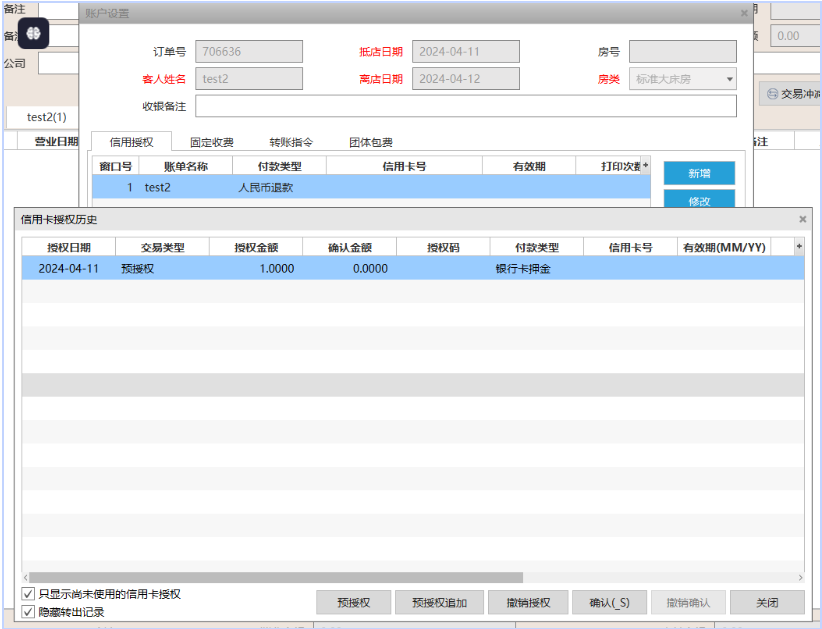Select the 团体包费 tab

pos(371,143)
